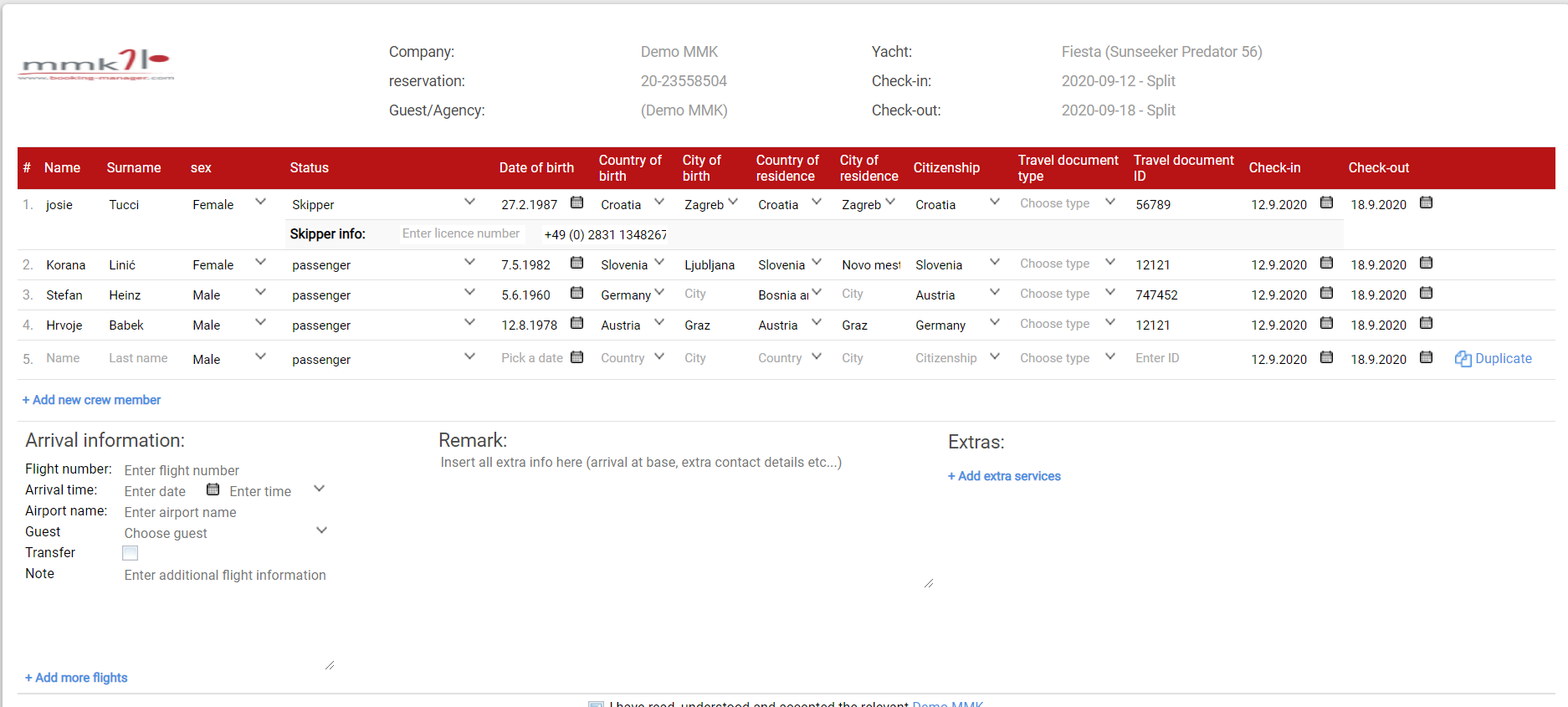This screenshot has height=707, width=1568.
Task: Open Korana's date of birth calendar icon
Action: tap(576, 263)
